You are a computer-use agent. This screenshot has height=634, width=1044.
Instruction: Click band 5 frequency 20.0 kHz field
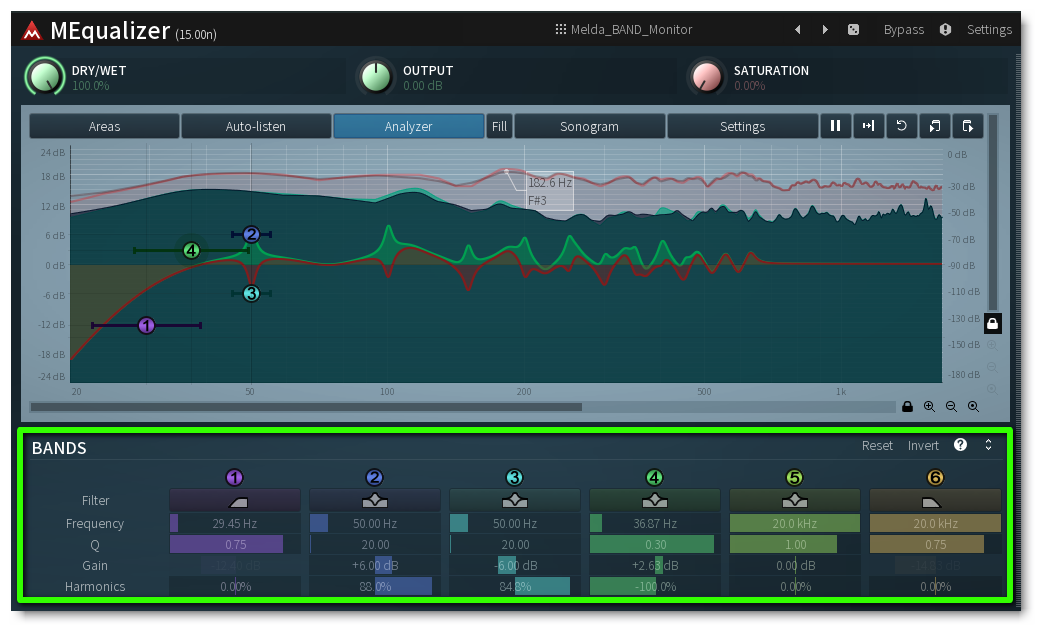point(795,523)
